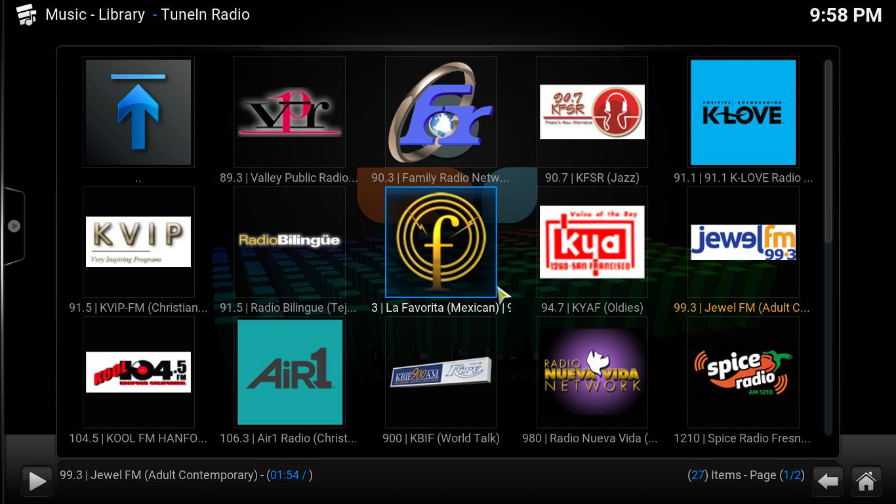Select the KYA San Francisco logo tile
896x504 pixels.
(x=592, y=242)
